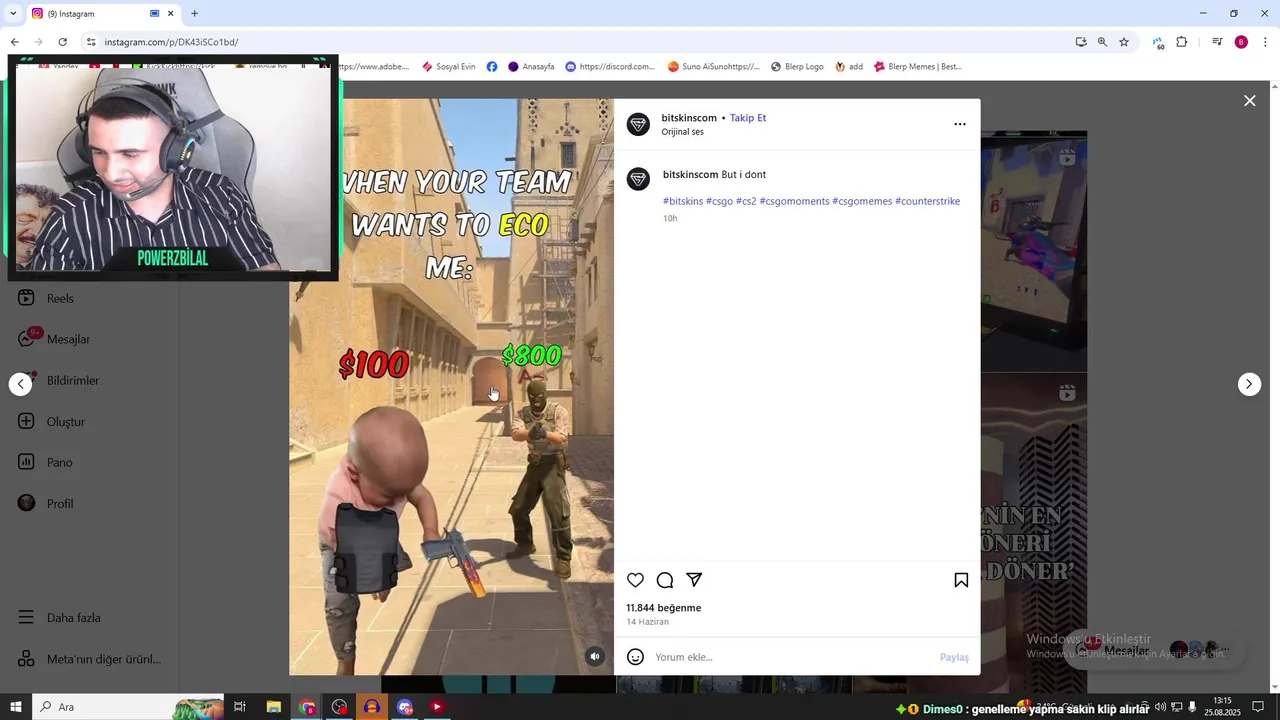Open the tab search dropdown arrow

(x=13, y=13)
